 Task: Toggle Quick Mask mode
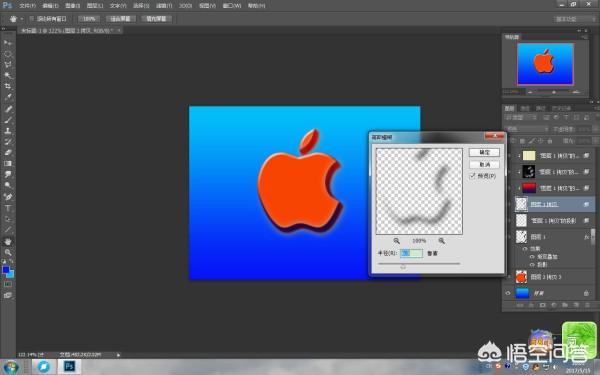[8, 284]
